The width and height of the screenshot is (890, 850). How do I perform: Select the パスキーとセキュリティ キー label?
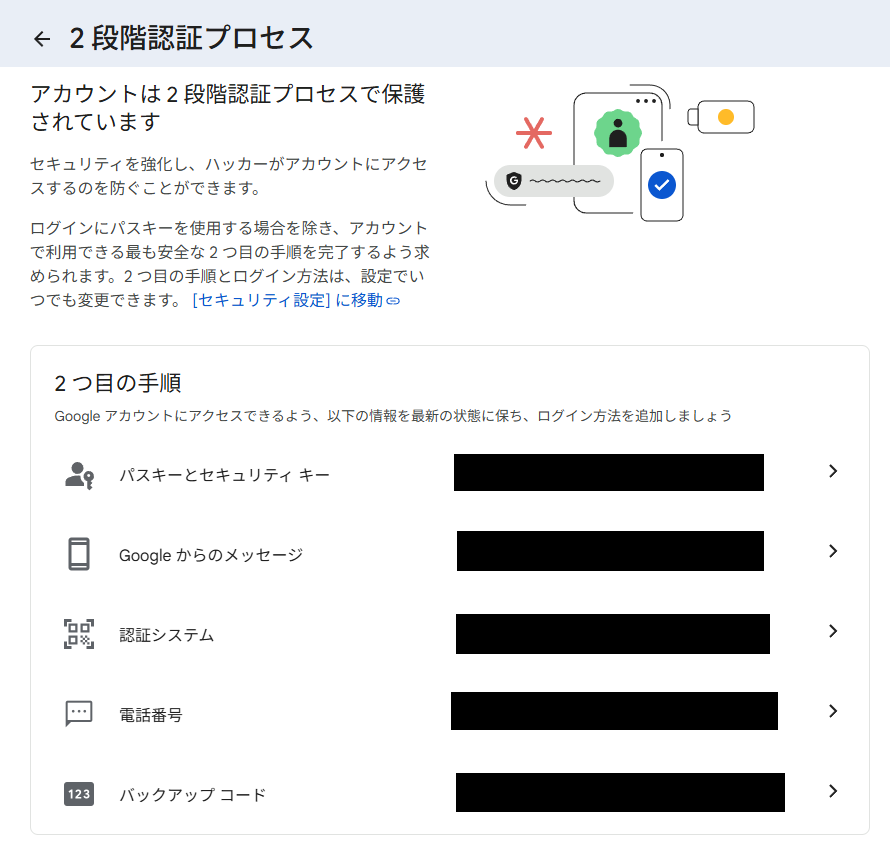pyautogui.click(x=224, y=475)
